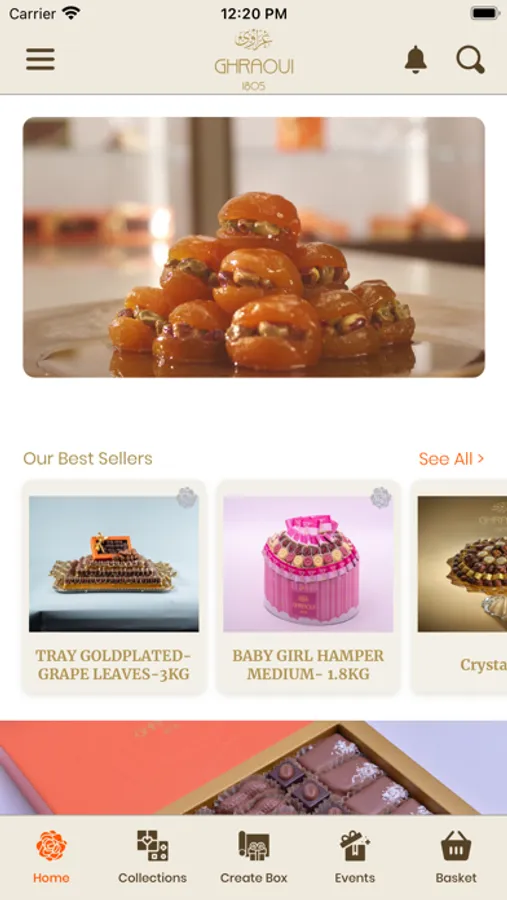507x900 pixels.
Task: Open the stuffed apricots banner image
Action: (254, 247)
